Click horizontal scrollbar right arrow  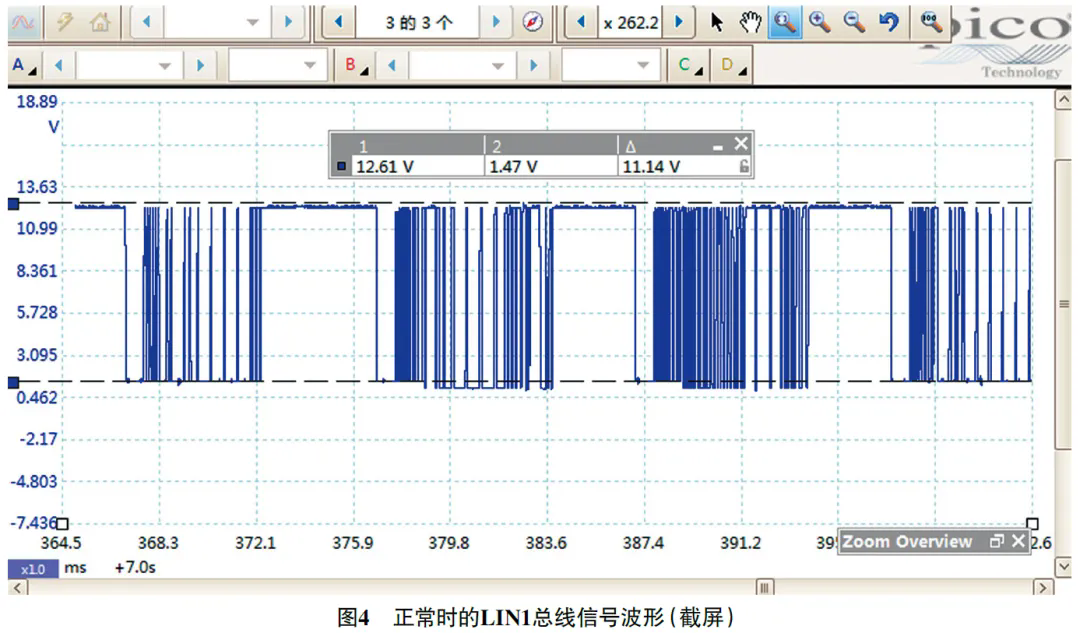(1043, 588)
